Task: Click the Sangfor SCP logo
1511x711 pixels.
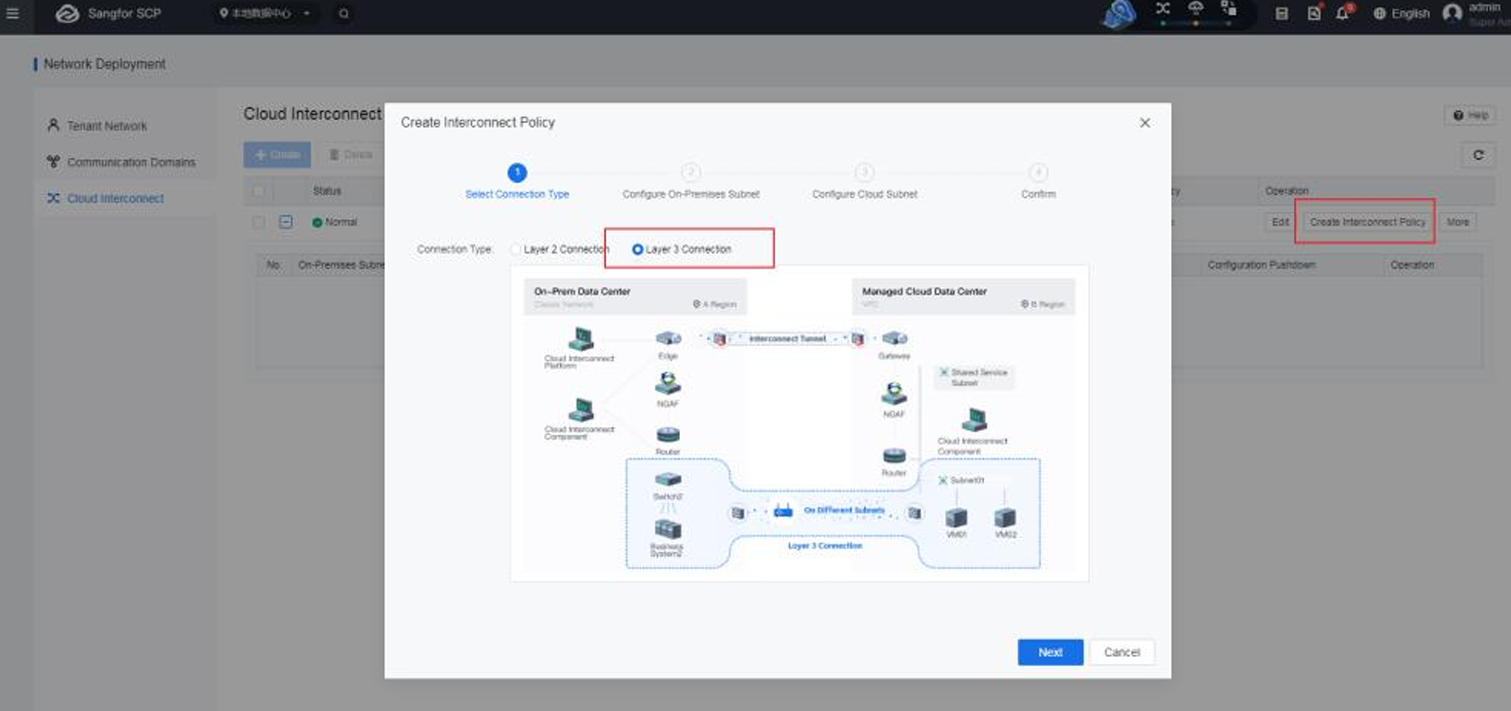Action: [68, 14]
